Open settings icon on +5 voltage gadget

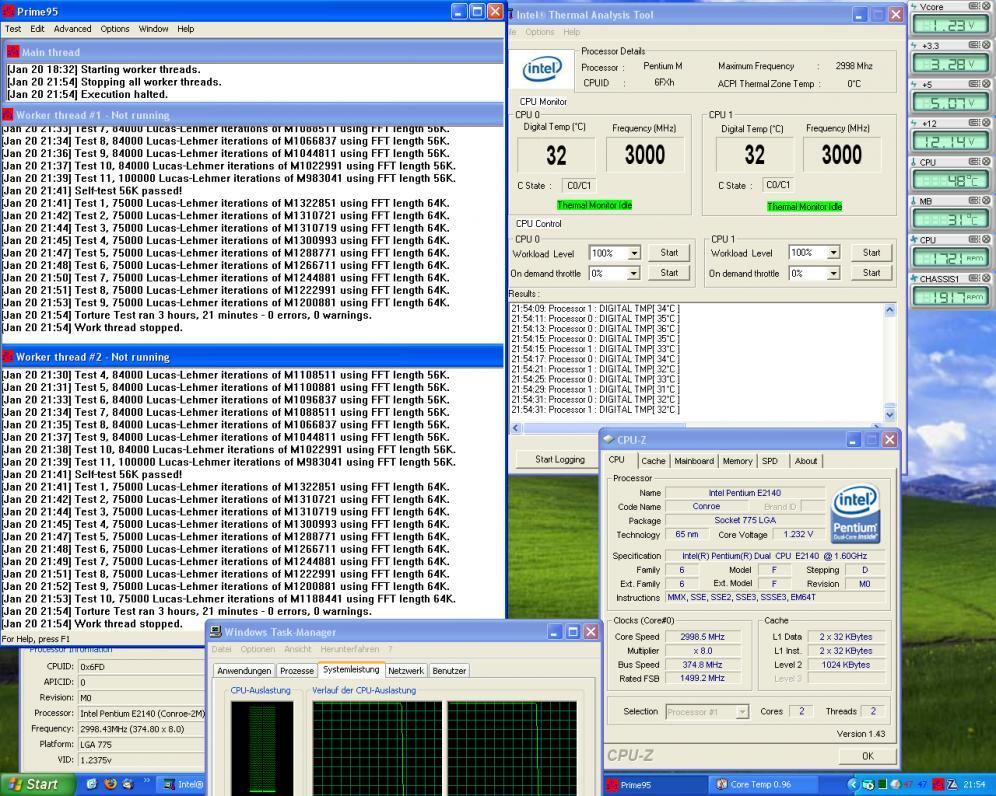click(x=974, y=84)
